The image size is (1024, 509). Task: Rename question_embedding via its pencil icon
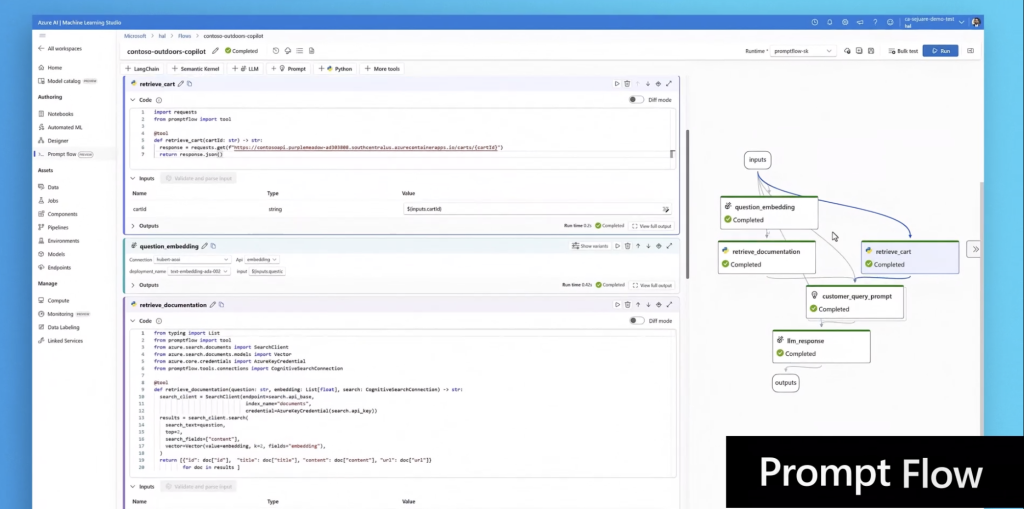click(204, 246)
